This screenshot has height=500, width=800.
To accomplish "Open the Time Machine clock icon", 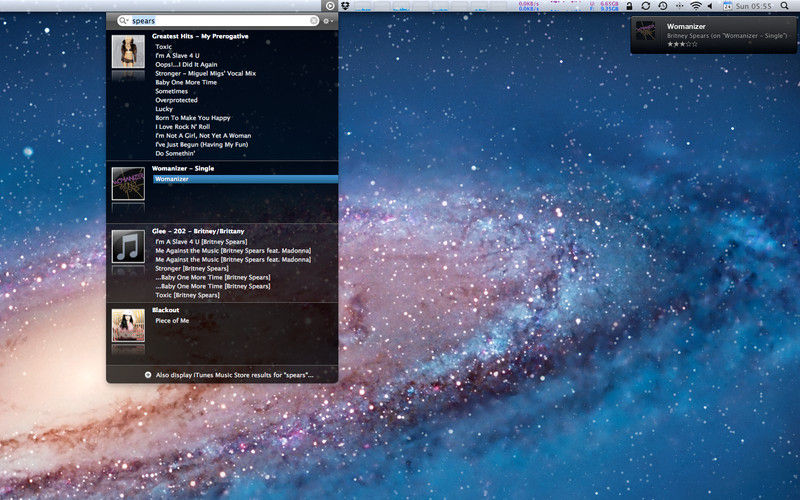I will pos(662,6).
